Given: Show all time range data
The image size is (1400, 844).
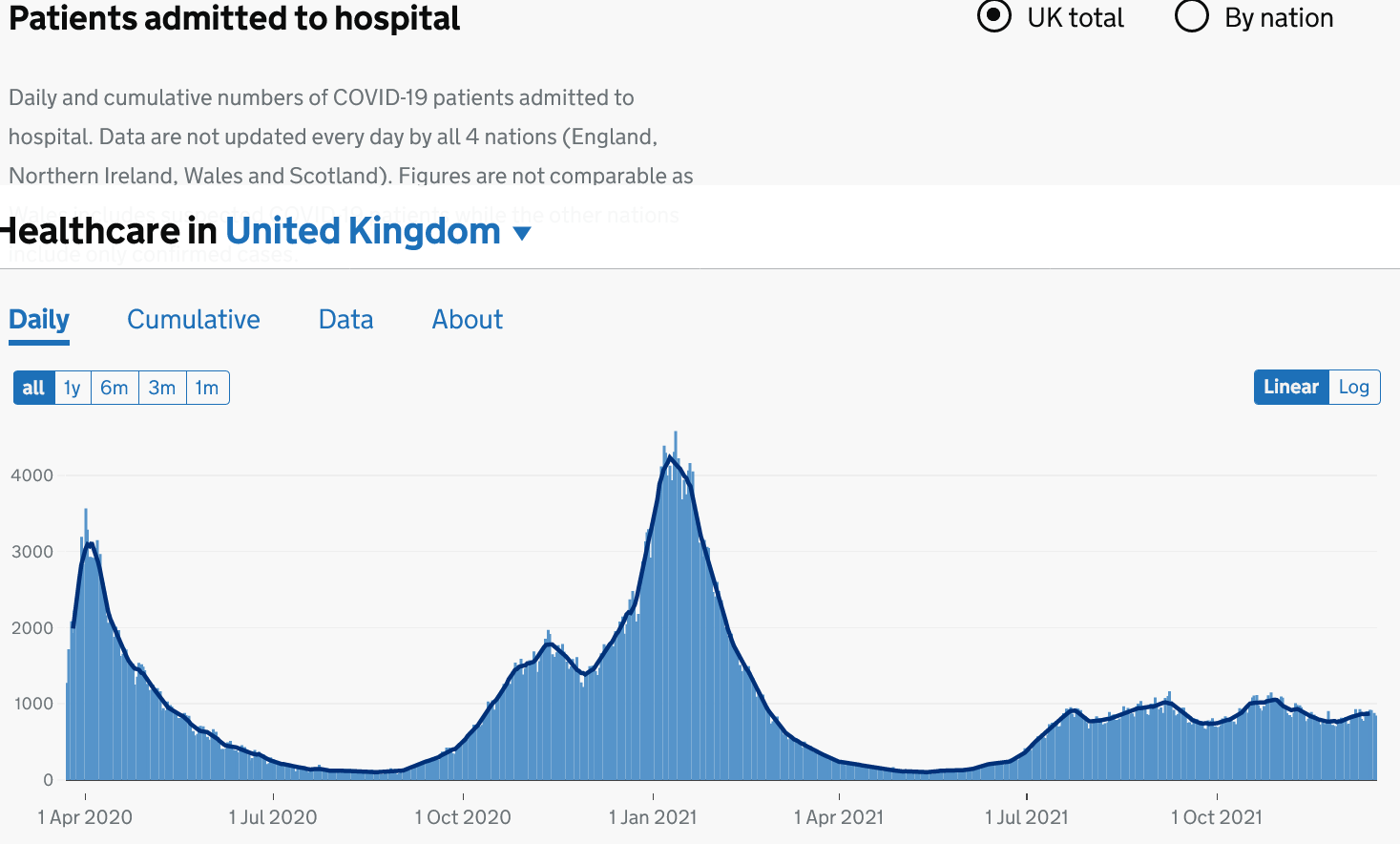Looking at the screenshot, I should click(x=33, y=388).
